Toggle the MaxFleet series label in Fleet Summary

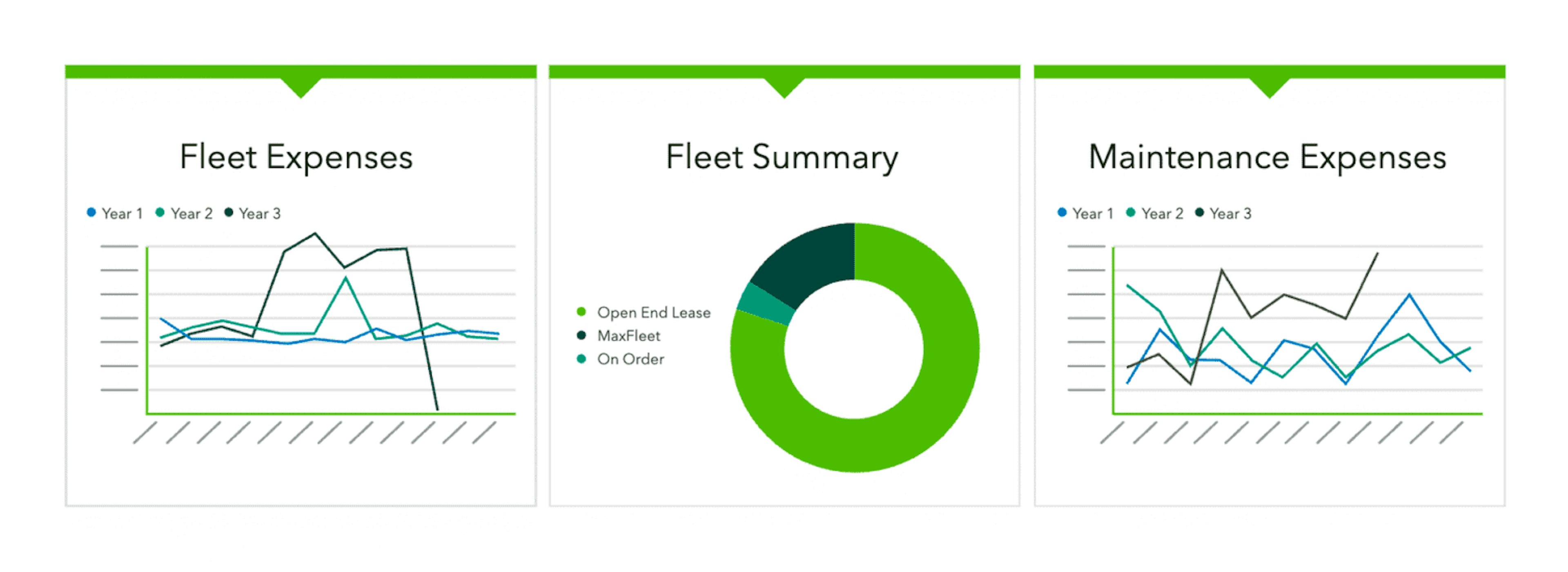pos(629,336)
